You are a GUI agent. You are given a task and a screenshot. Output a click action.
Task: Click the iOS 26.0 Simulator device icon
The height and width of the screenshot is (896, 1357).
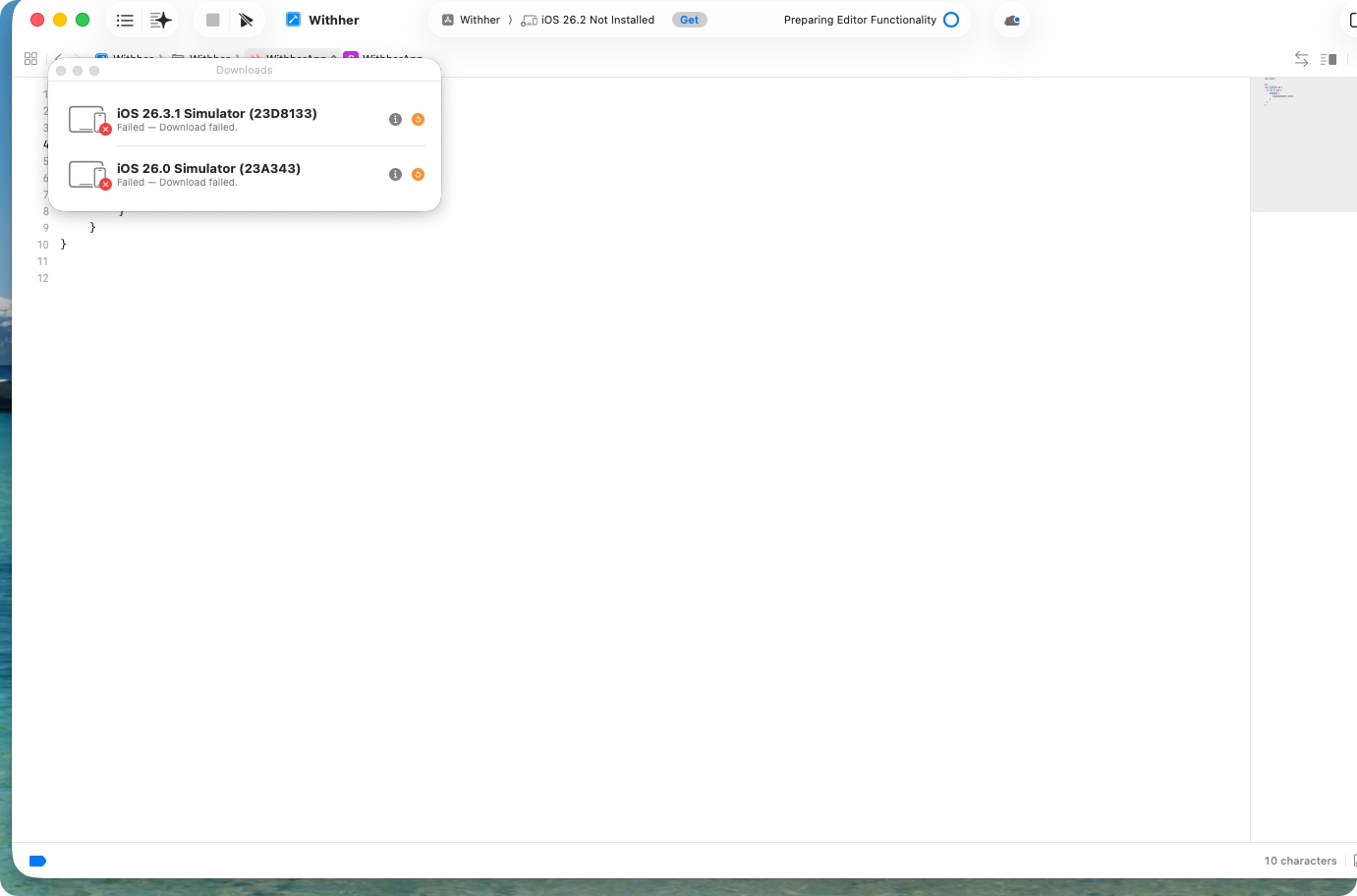click(88, 175)
